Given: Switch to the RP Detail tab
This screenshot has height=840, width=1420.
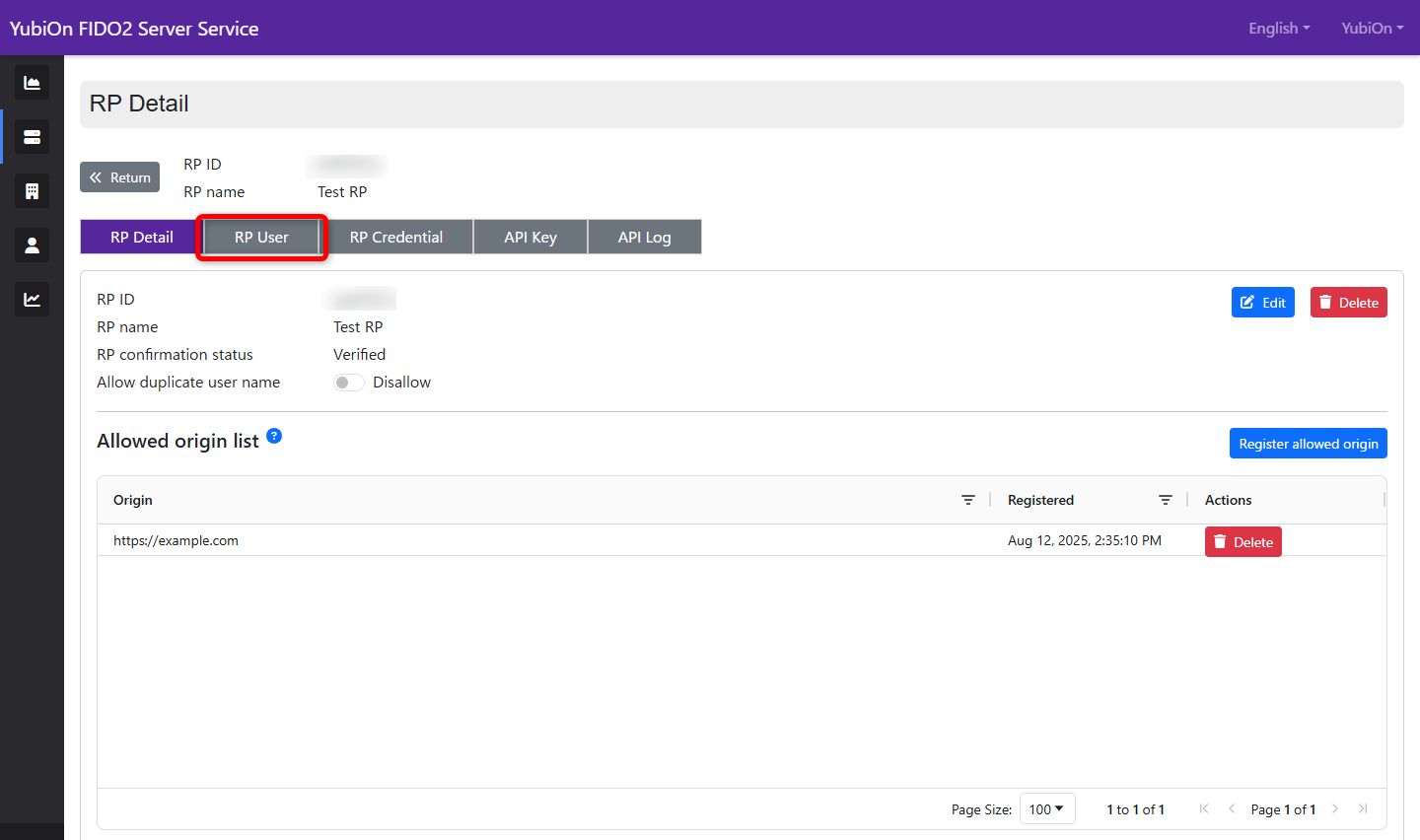Looking at the screenshot, I should coord(142,237).
